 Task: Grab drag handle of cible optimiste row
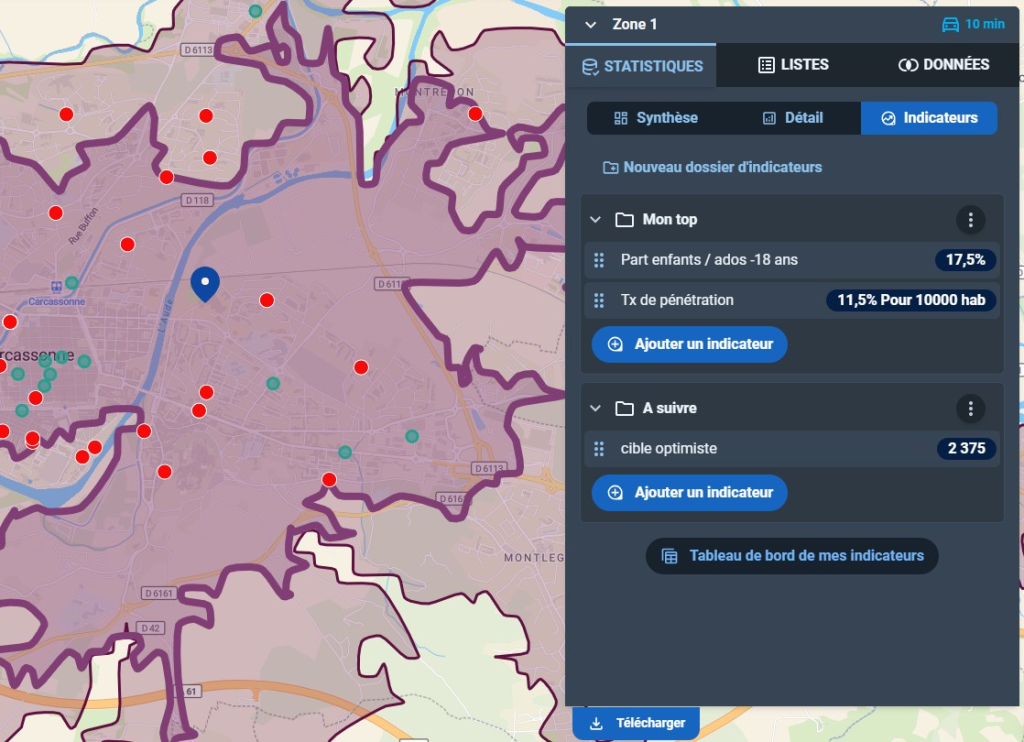click(599, 449)
